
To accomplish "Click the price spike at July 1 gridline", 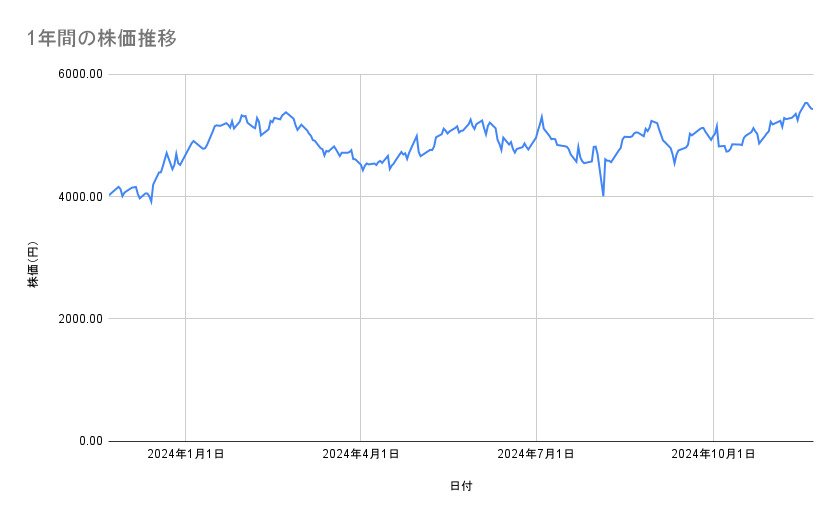I will coord(541,116).
